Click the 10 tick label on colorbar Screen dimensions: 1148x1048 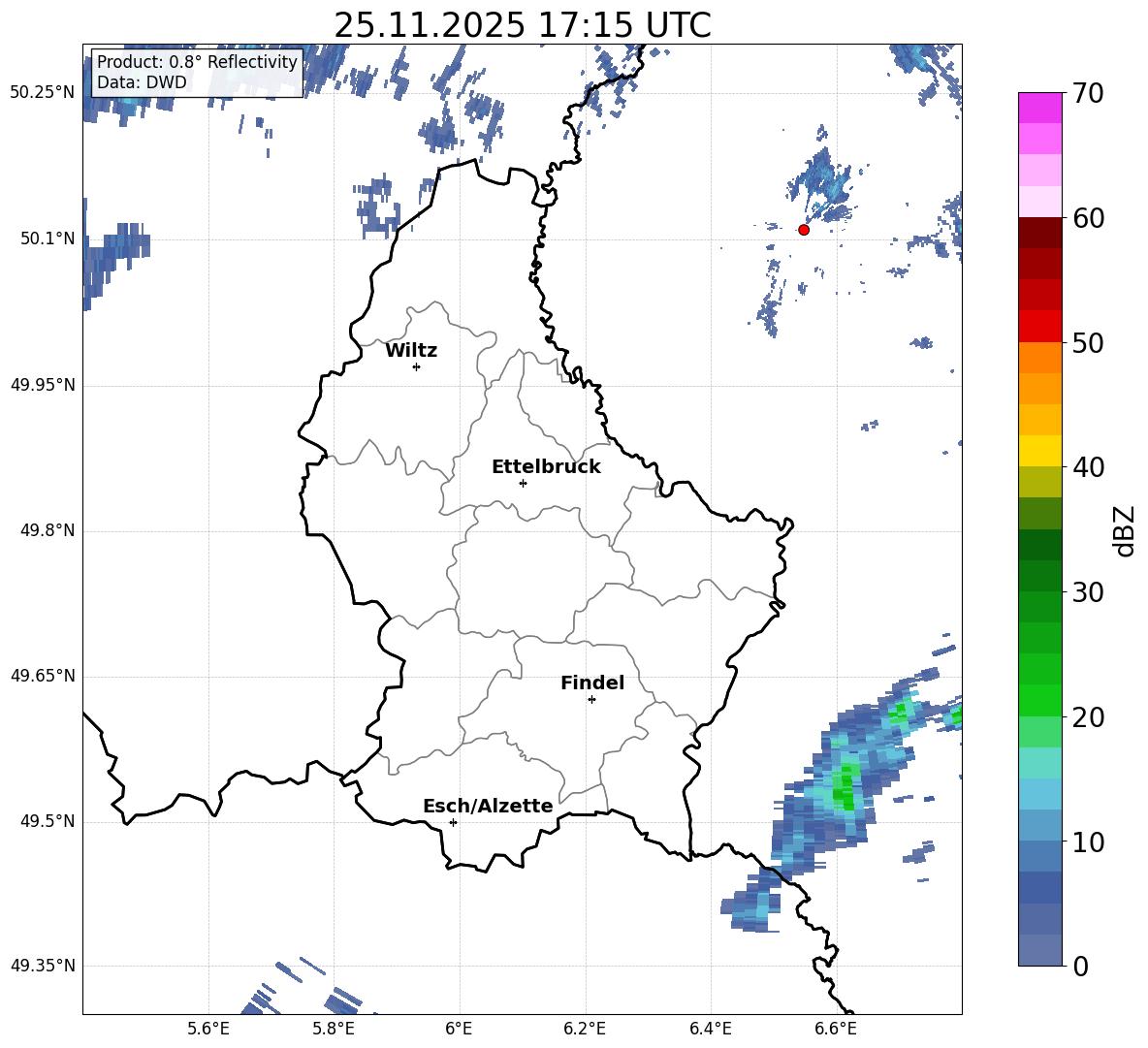[1088, 842]
